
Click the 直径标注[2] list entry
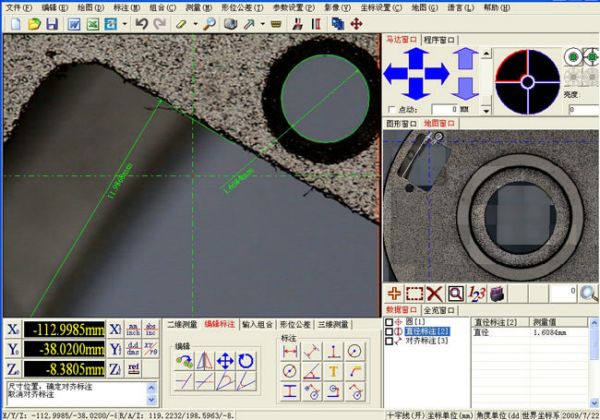[426, 331]
